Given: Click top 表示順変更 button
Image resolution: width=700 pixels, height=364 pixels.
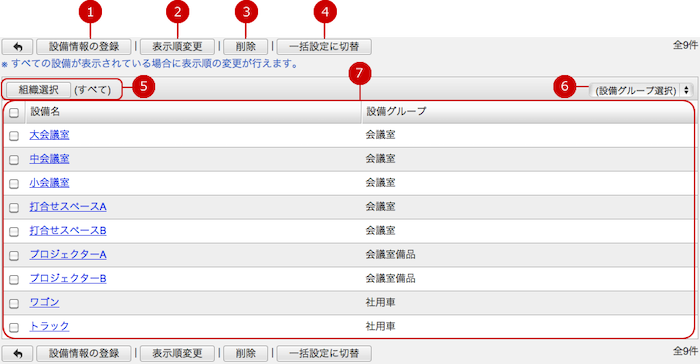Looking at the screenshot, I should tap(177, 46).
